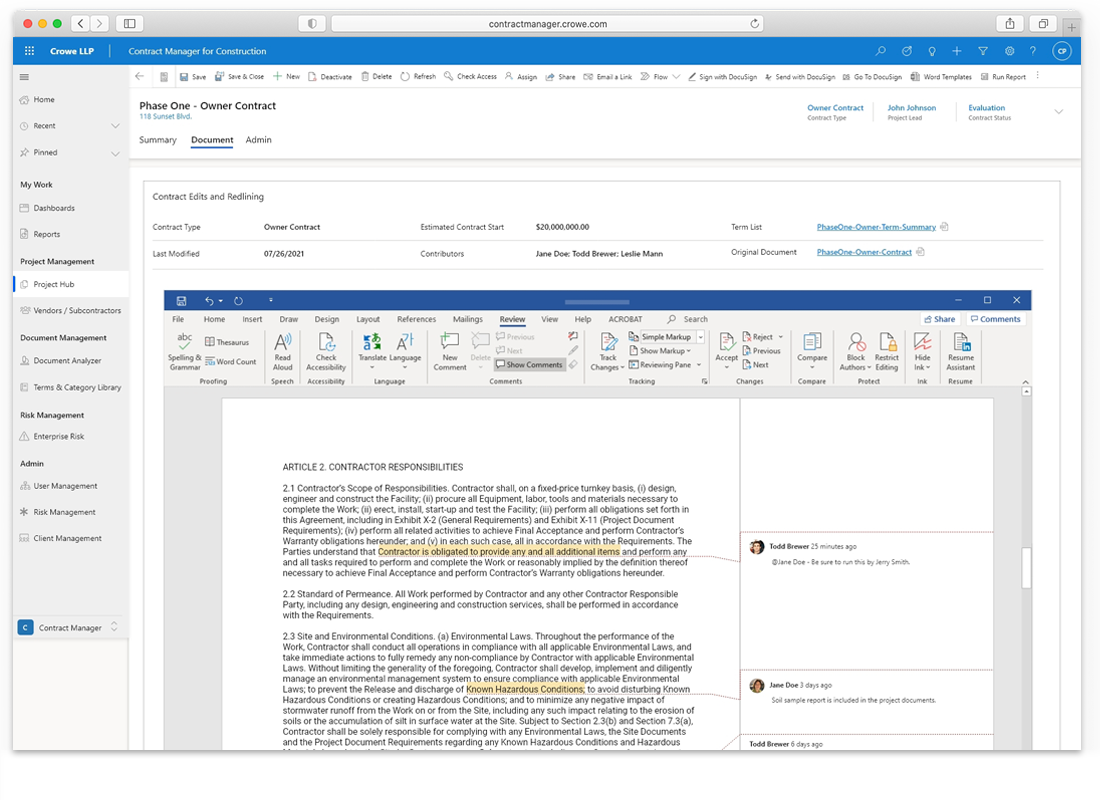Toggle the Show Comments button
Image resolution: width=1100 pixels, height=800 pixels.
coord(529,365)
